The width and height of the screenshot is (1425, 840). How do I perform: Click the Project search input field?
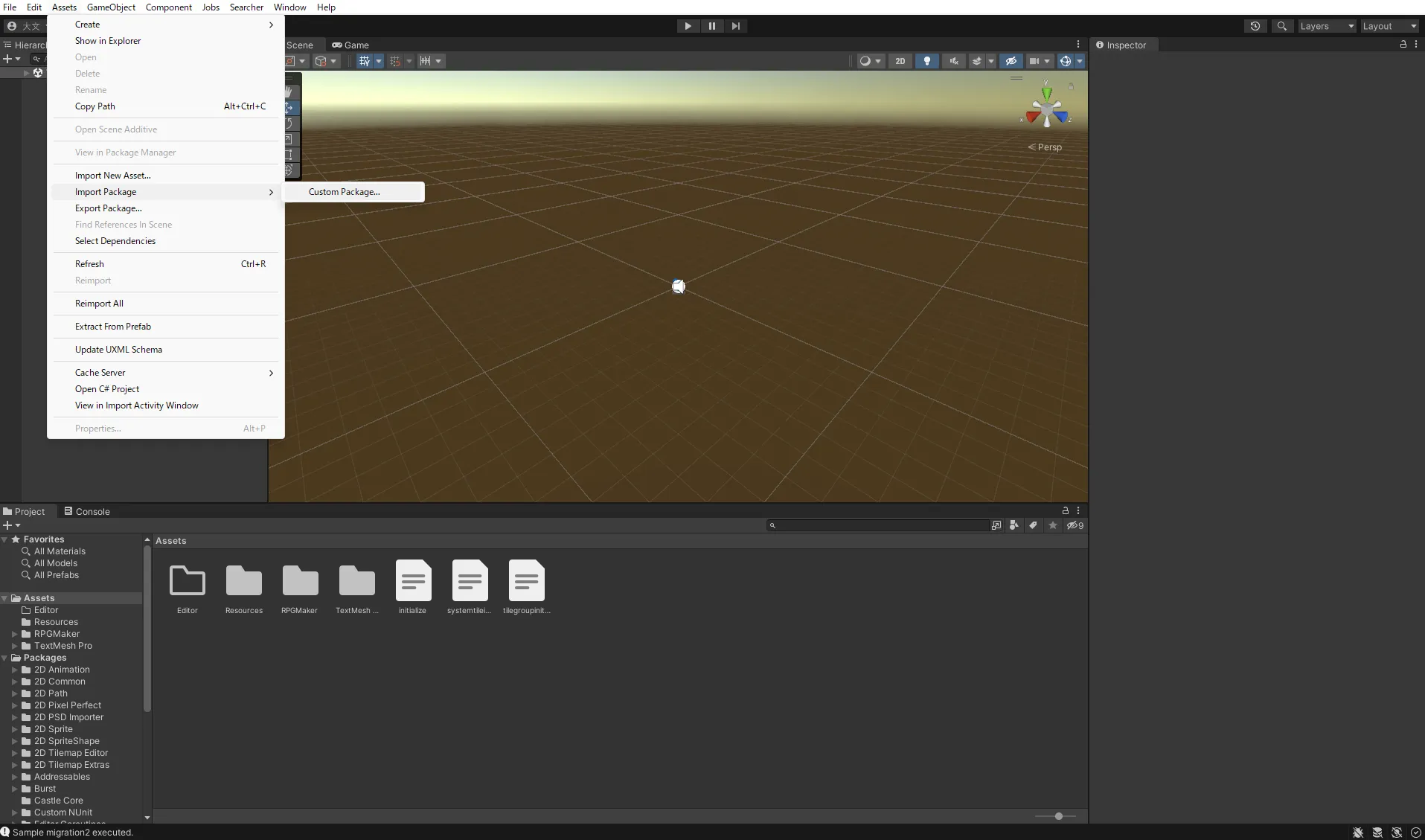(882, 525)
